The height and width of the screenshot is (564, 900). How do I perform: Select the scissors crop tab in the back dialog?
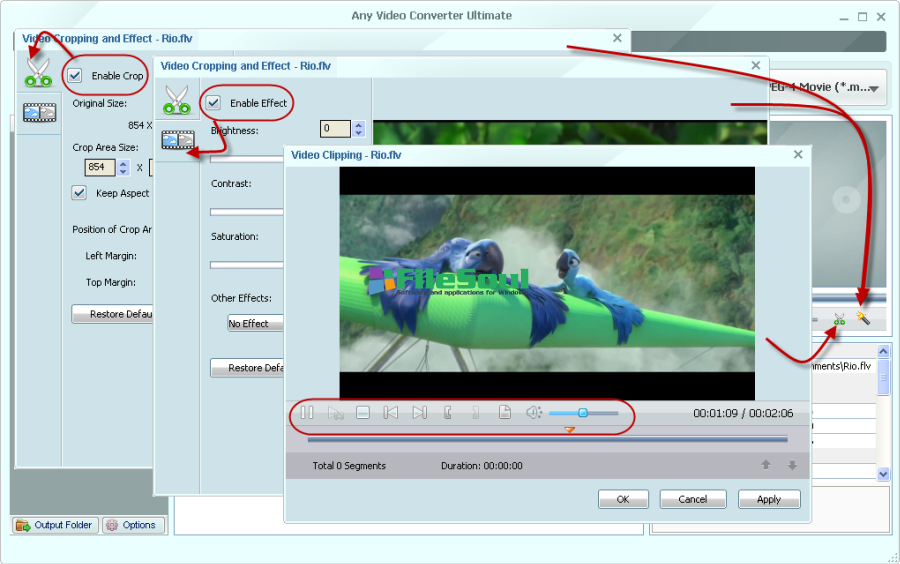(x=38, y=73)
